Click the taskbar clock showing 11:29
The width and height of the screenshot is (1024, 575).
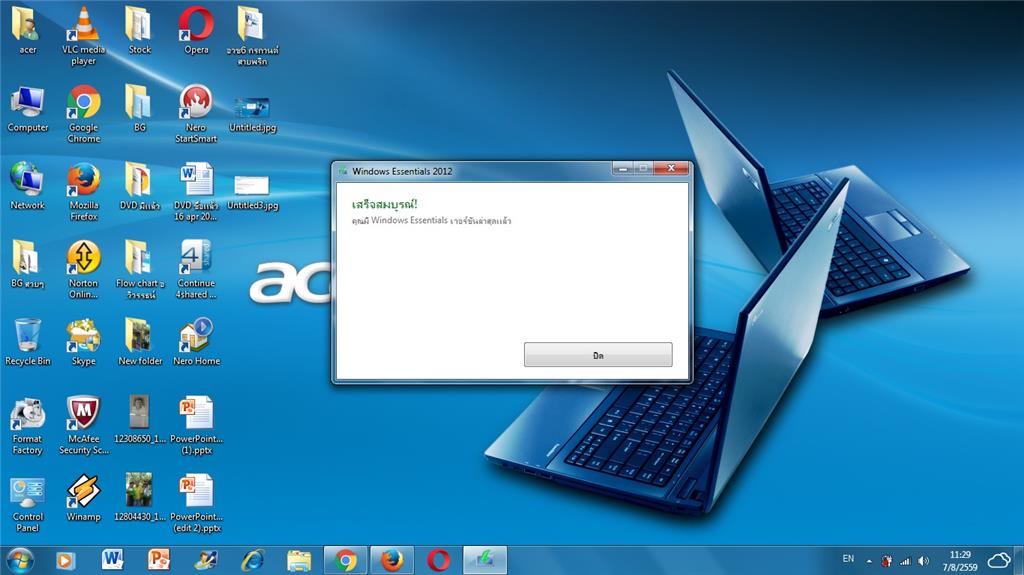click(x=959, y=561)
